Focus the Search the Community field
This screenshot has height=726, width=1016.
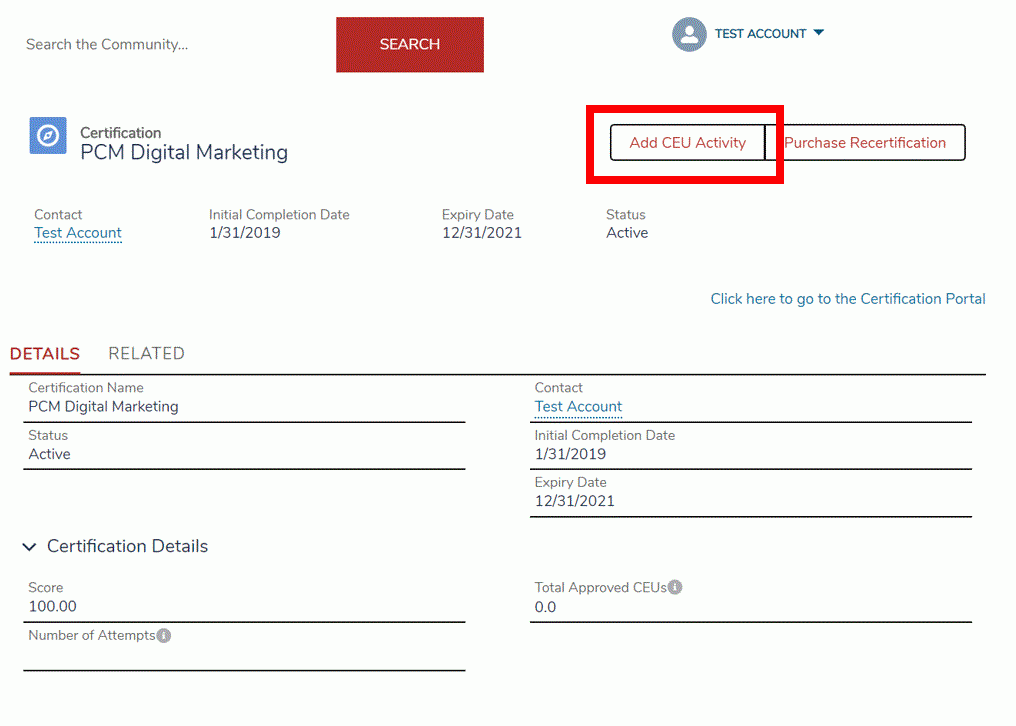tap(170, 44)
